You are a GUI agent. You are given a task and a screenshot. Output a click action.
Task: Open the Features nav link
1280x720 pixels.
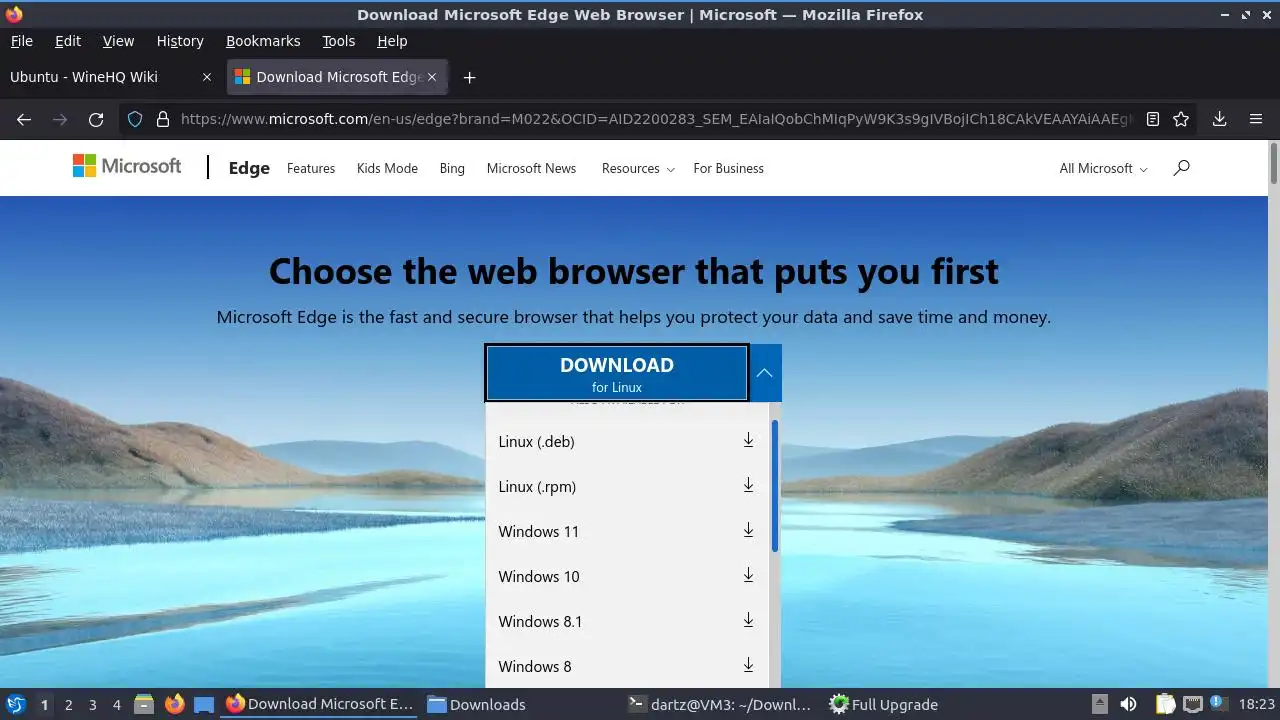pos(311,168)
